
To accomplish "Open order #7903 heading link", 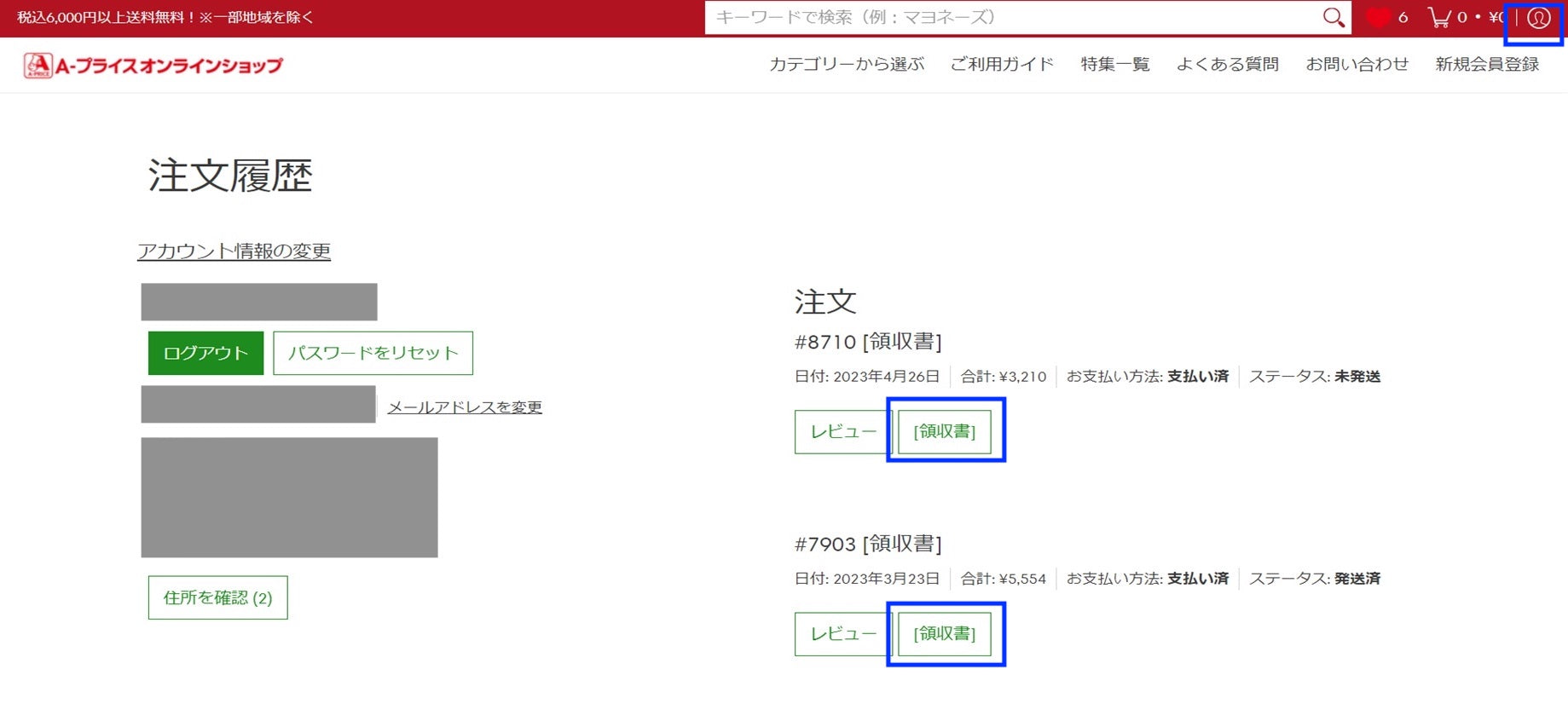I will 868,544.
